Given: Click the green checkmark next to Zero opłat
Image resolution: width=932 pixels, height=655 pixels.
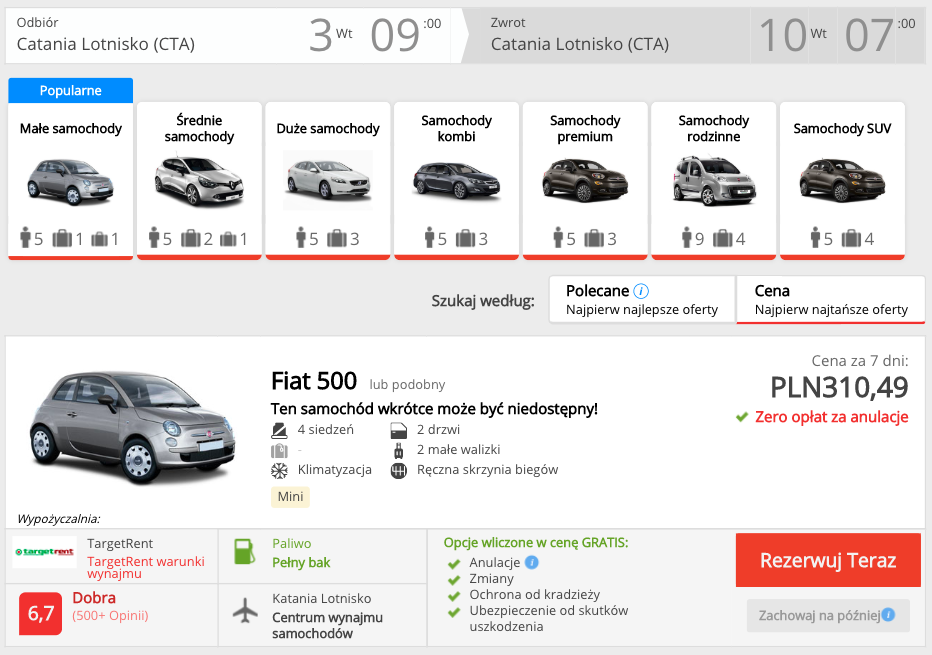Looking at the screenshot, I should point(742,417).
